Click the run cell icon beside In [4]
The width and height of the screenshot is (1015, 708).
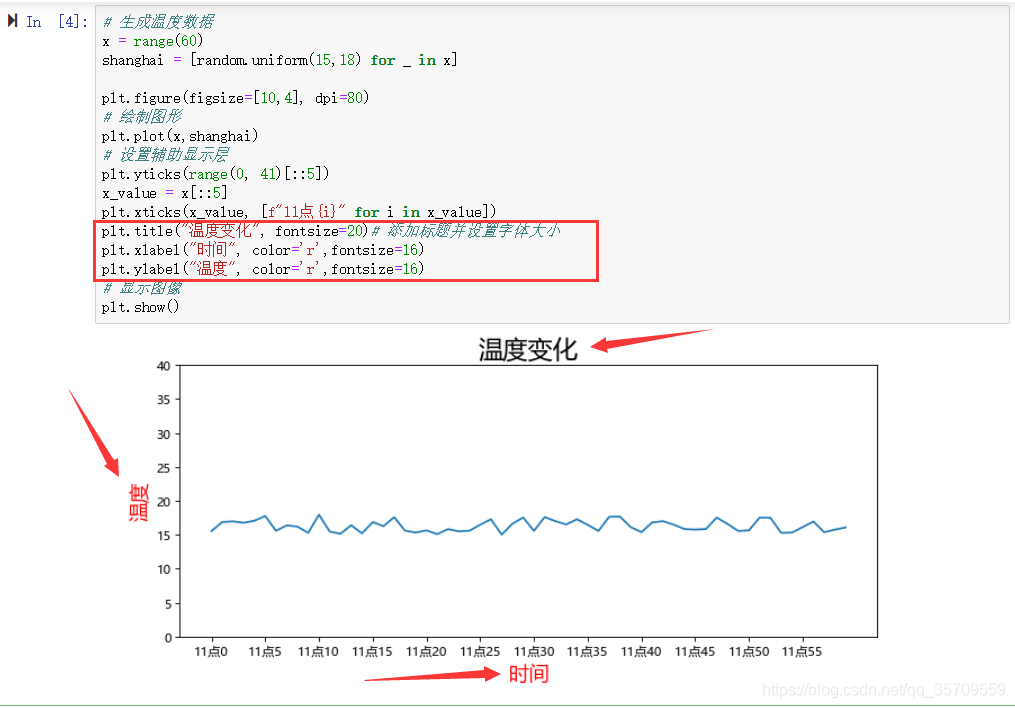coord(12,21)
